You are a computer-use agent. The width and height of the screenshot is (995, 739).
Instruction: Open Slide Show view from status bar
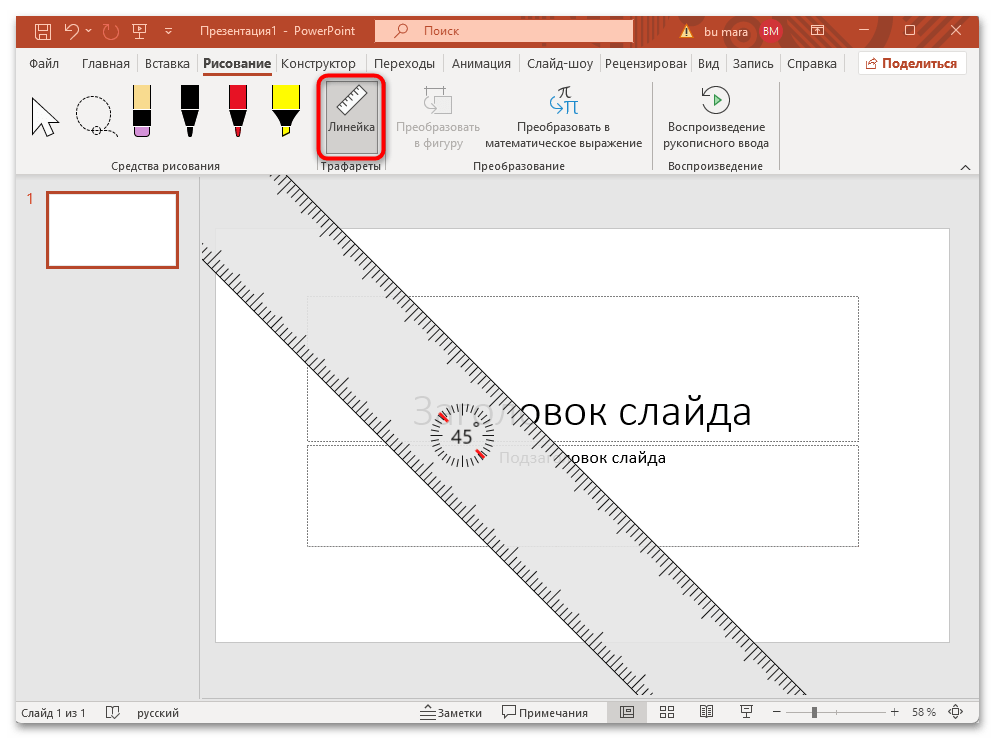[746, 712]
